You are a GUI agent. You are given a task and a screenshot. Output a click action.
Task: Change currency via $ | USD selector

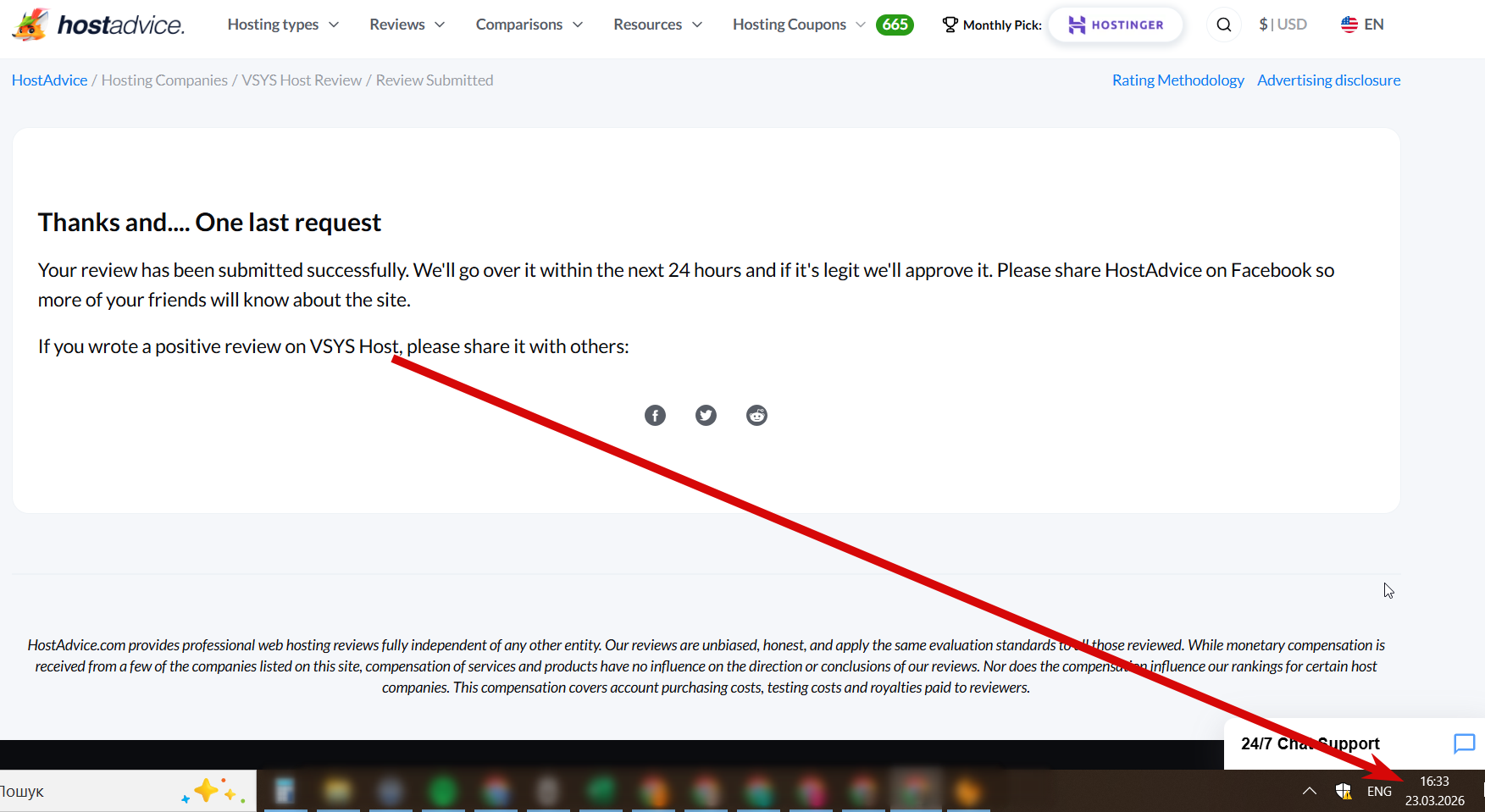point(1283,25)
